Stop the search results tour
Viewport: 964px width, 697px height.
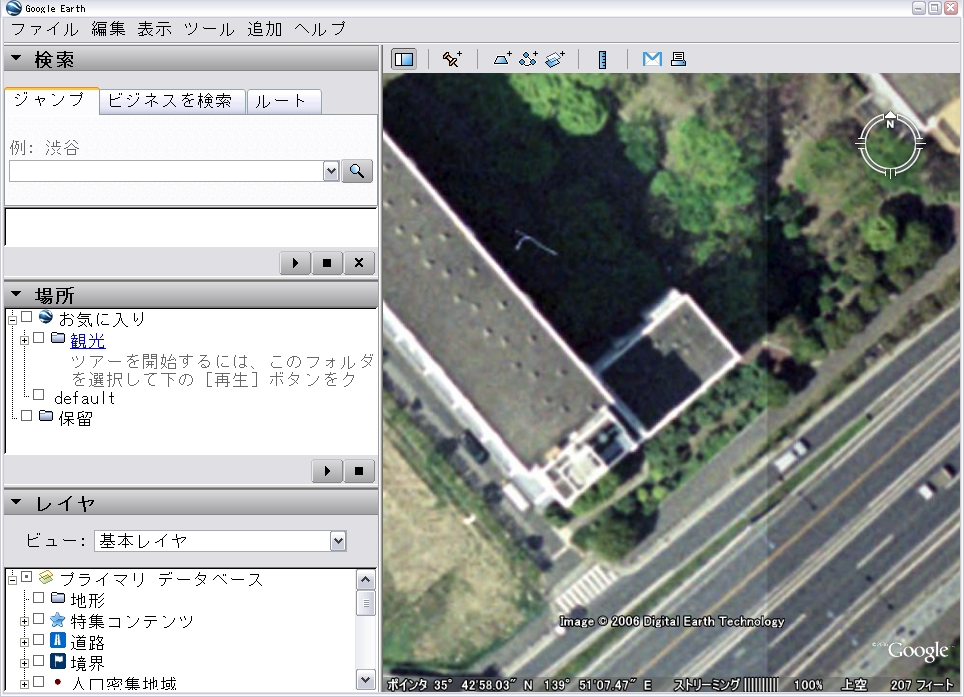click(327, 263)
